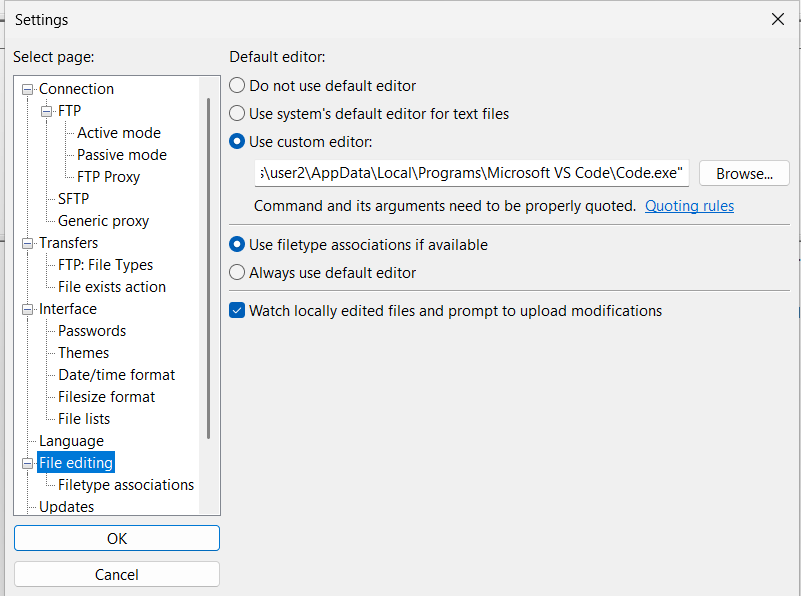Open the Generic proxy settings page
Viewport: 801px width, 596px height.
(102, 220)
